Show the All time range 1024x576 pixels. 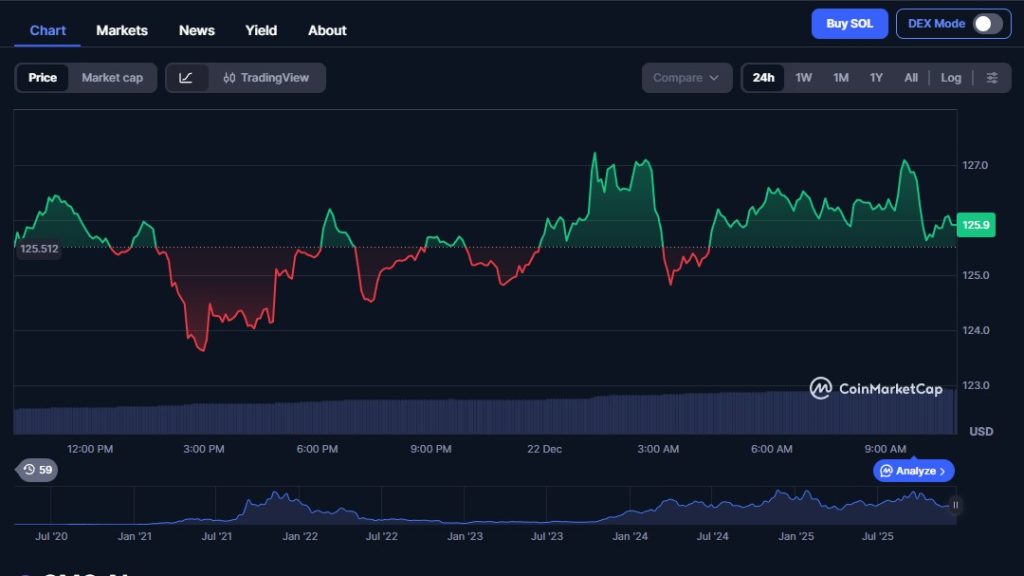coord(910,78)
